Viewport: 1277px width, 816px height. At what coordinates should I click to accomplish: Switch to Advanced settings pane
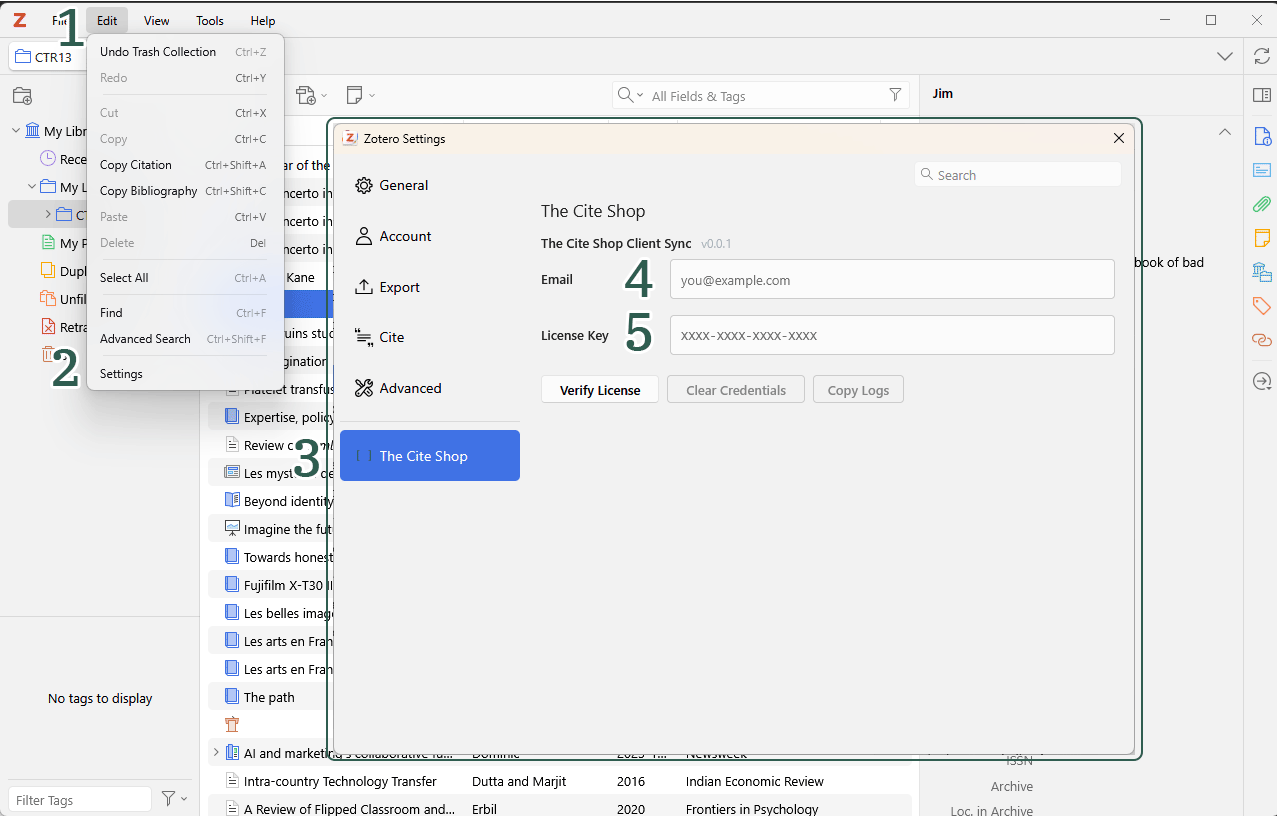(x=430, y=389)
